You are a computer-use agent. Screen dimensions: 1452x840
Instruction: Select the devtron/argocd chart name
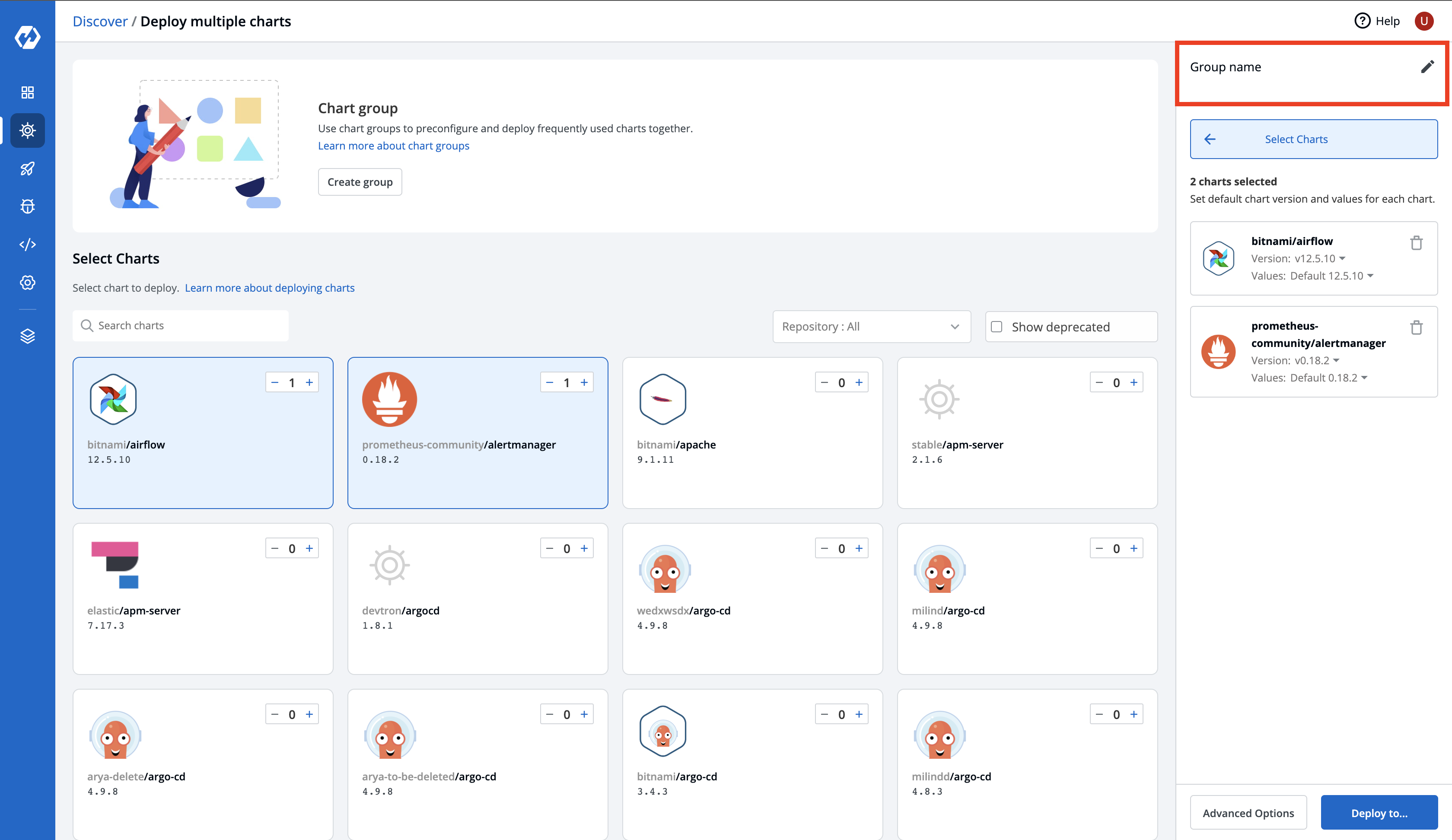(x=401, y=611)
